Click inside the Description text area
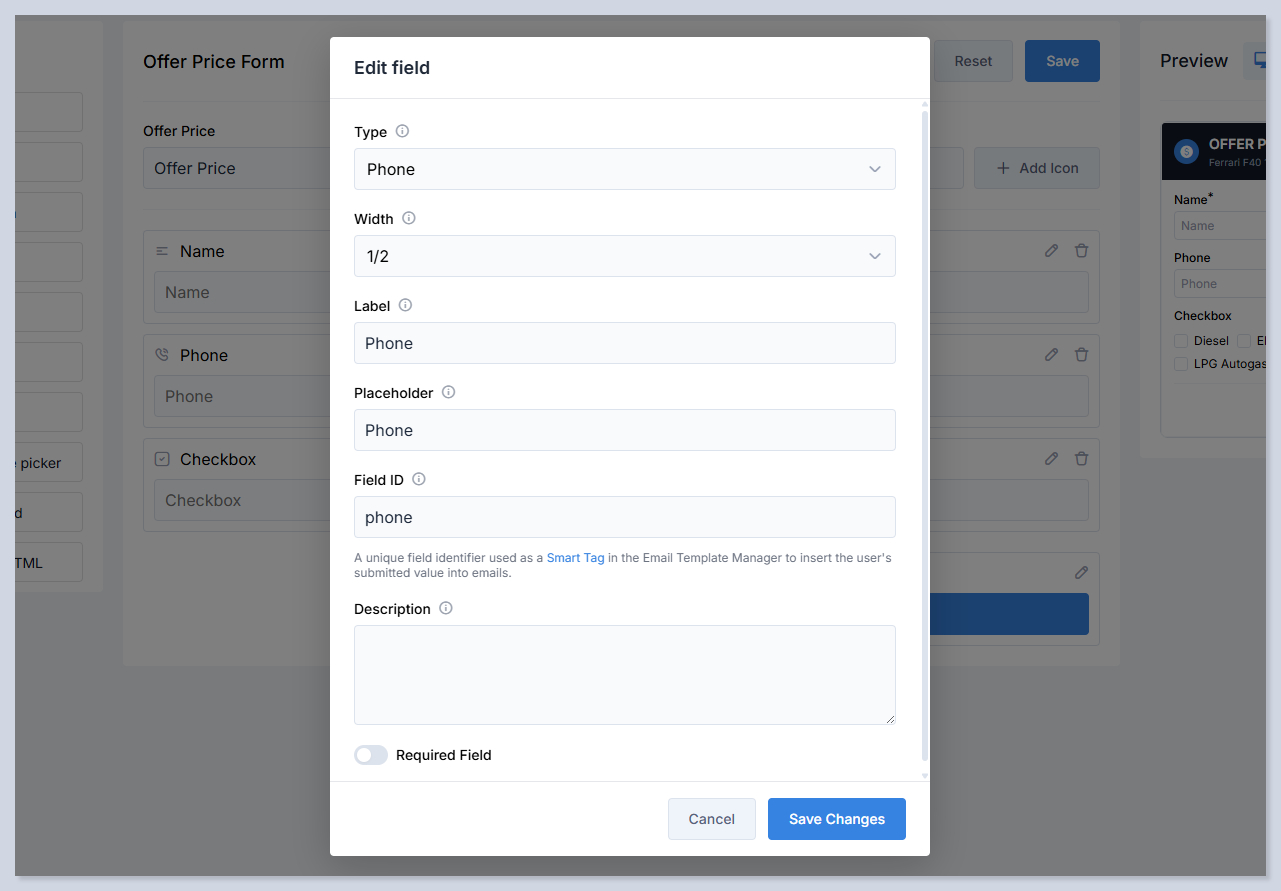Viewport: 1281px width, 891px height. point(624,675)
